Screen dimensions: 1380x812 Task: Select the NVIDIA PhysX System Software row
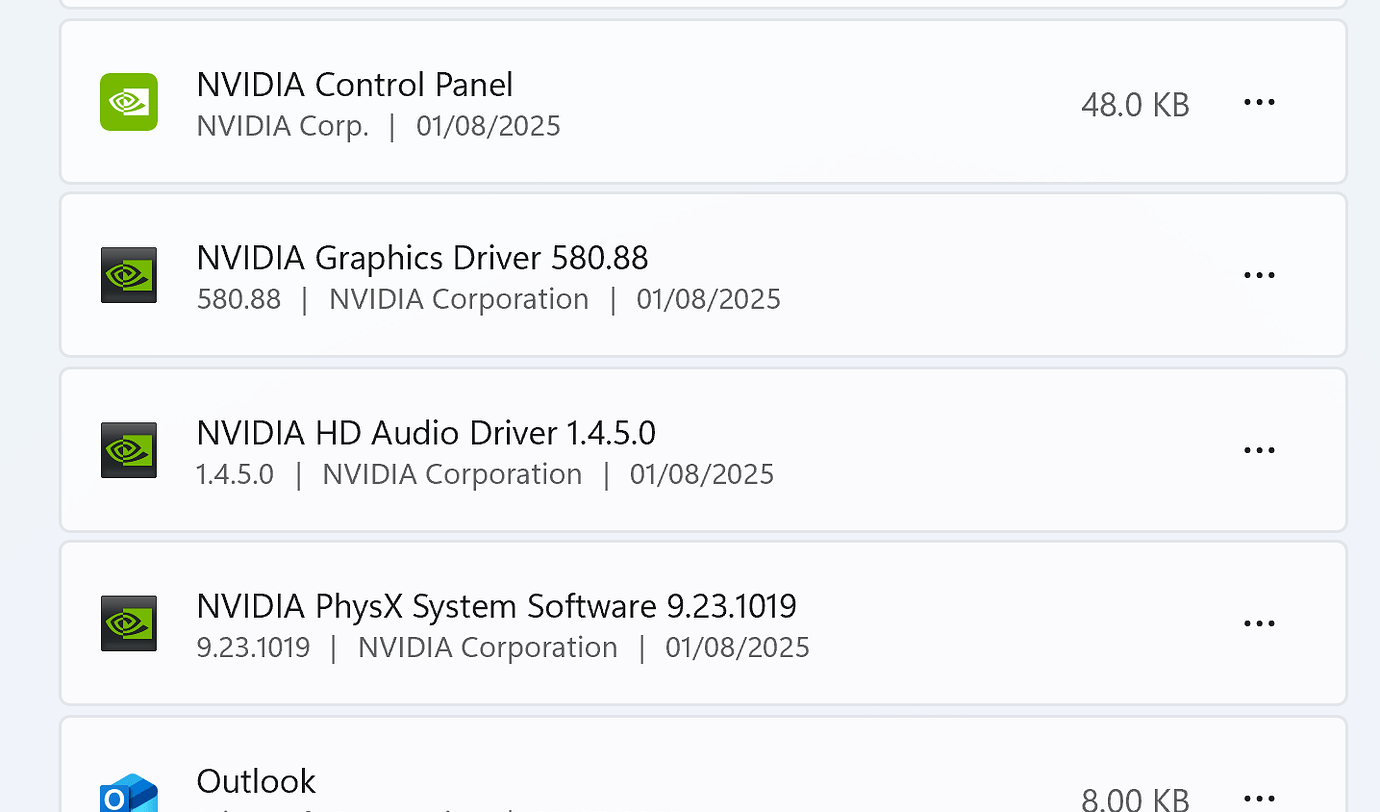[x=700, y=623]
